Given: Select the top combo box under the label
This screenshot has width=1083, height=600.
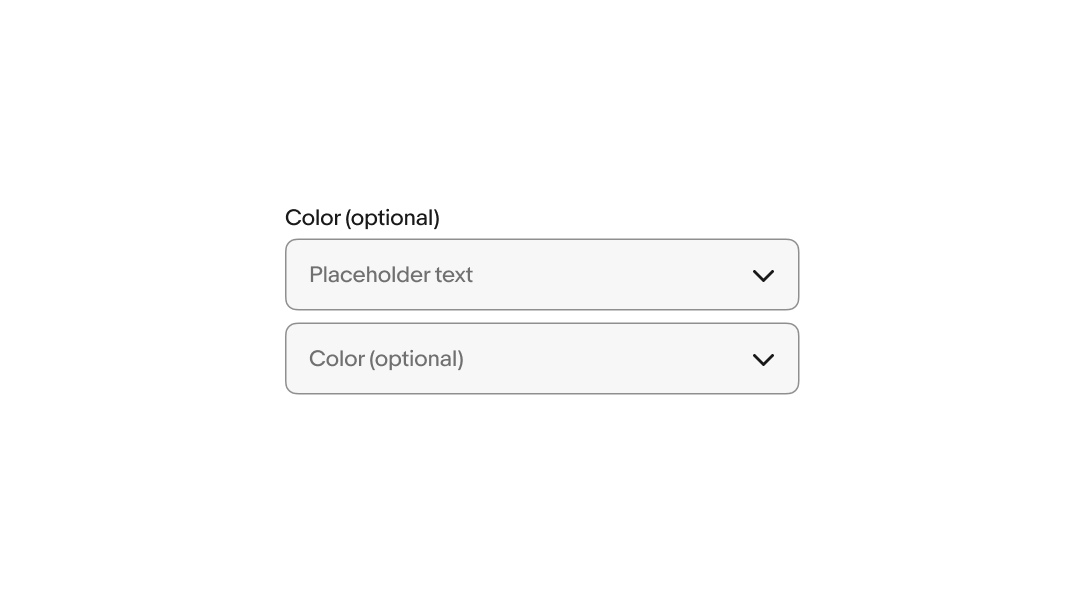Looking at the screenshot, I should coord(541,275).
